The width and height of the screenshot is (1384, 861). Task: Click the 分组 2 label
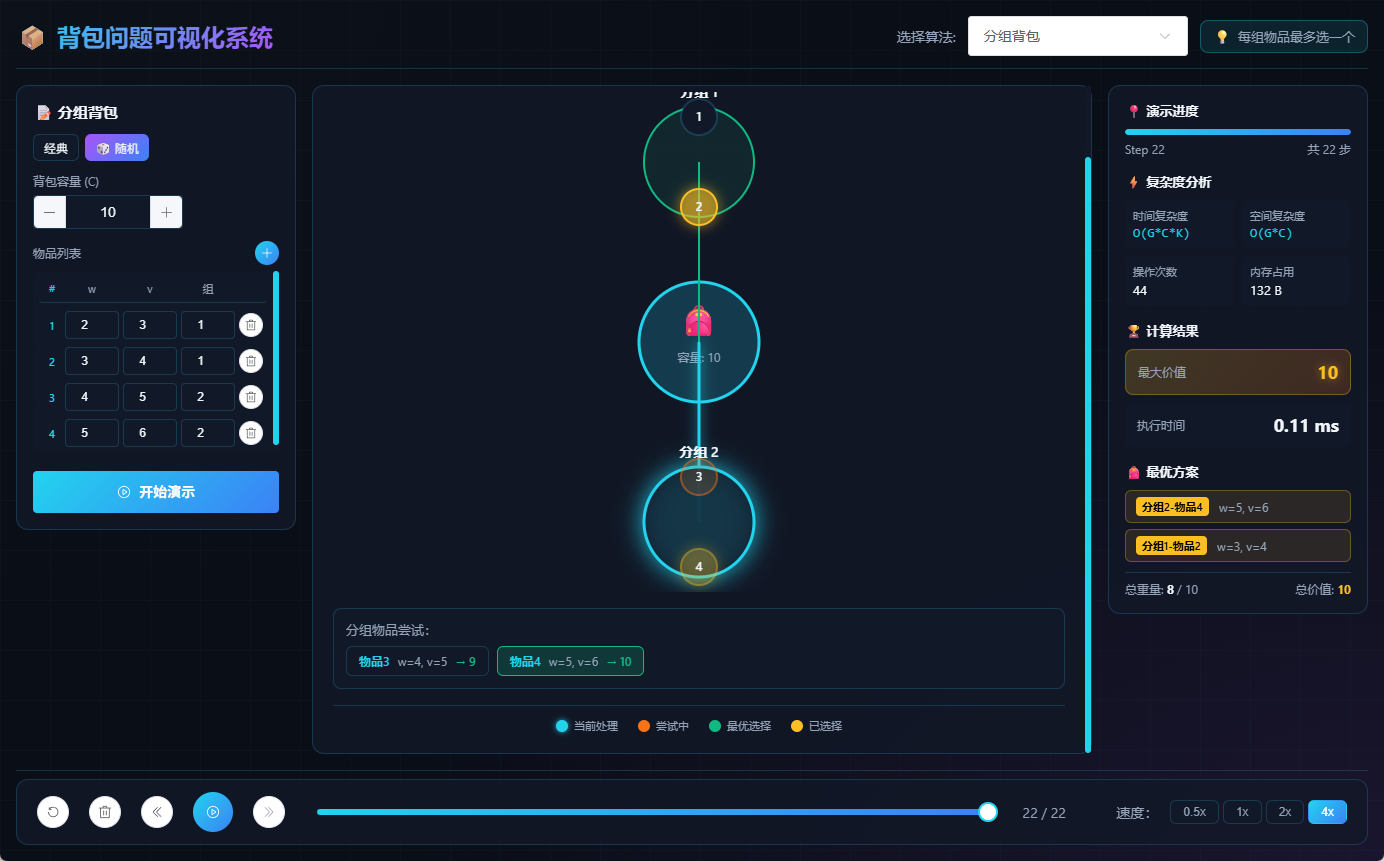click(699, 451)
